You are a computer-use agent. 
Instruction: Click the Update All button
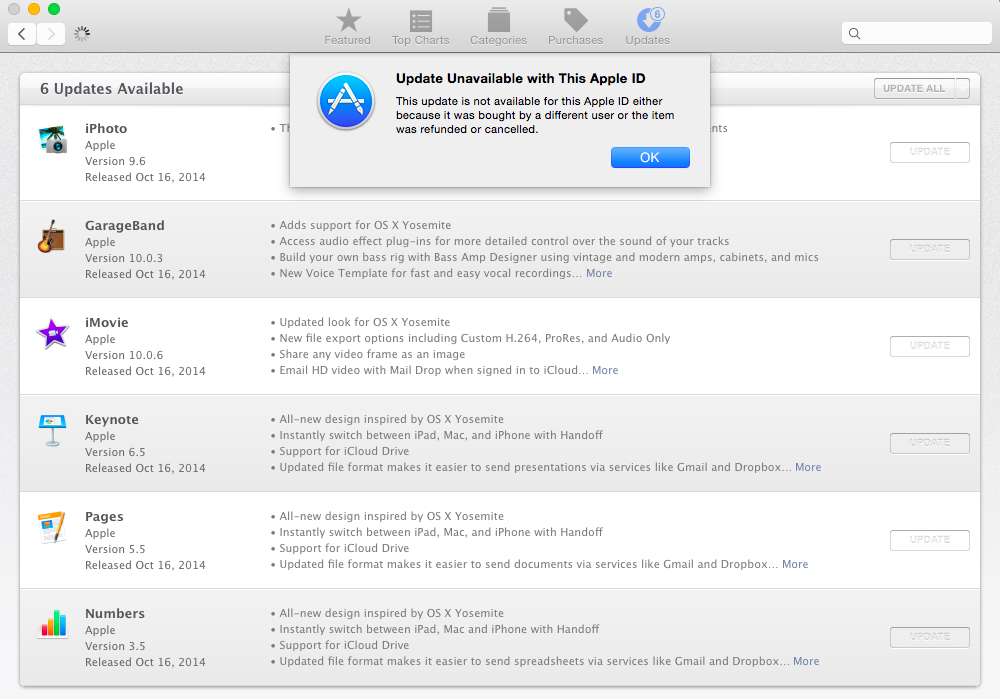click(914, 89)
